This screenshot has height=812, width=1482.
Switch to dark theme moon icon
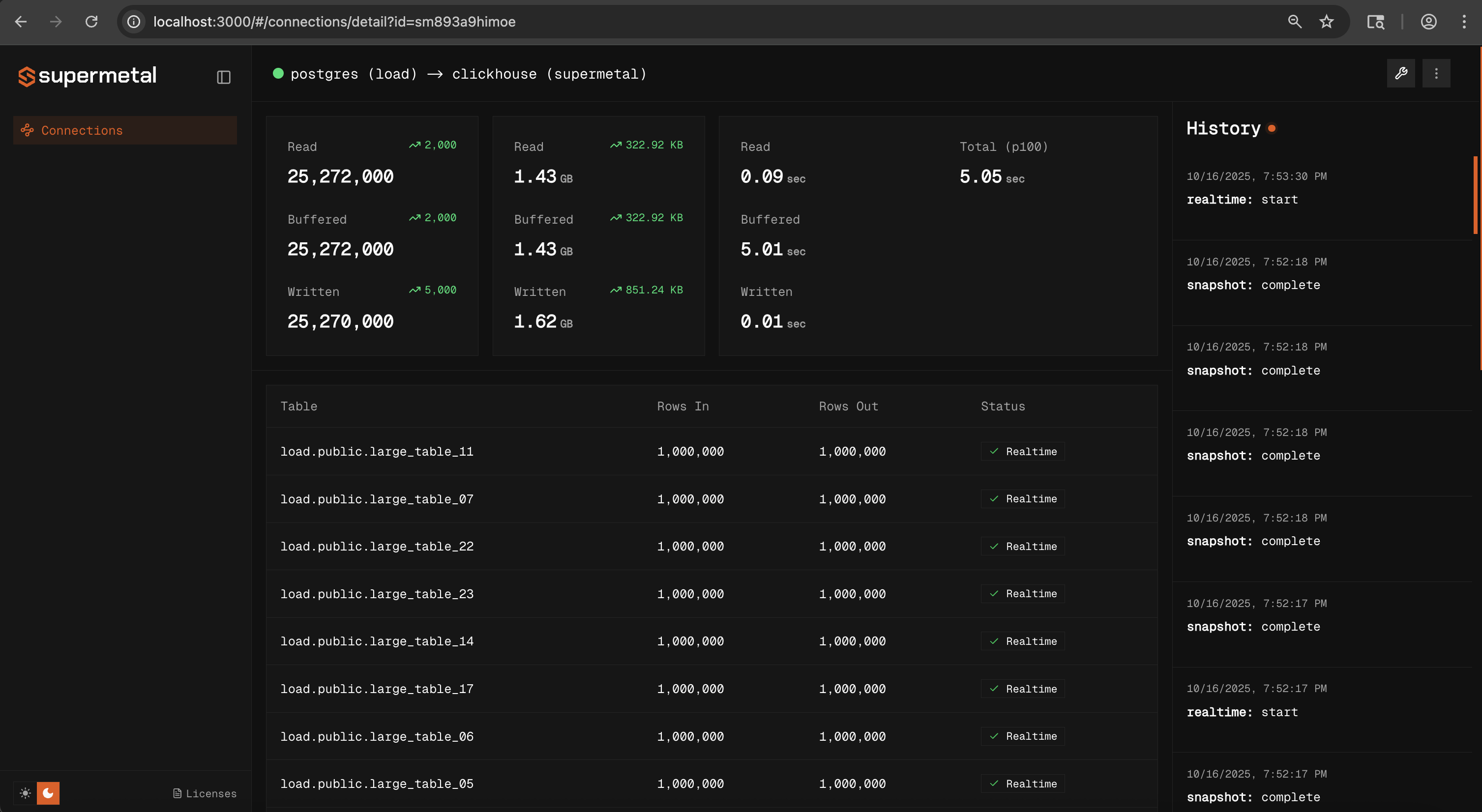coord(48,793)
